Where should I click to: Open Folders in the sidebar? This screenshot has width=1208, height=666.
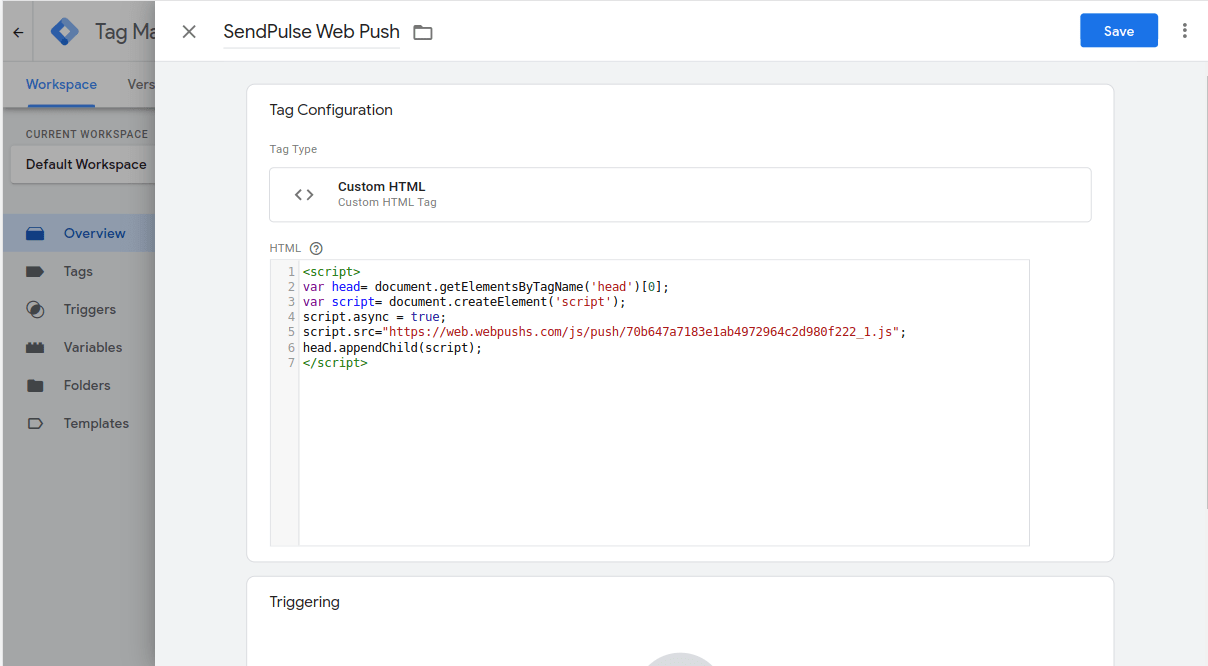click(86, 385)
